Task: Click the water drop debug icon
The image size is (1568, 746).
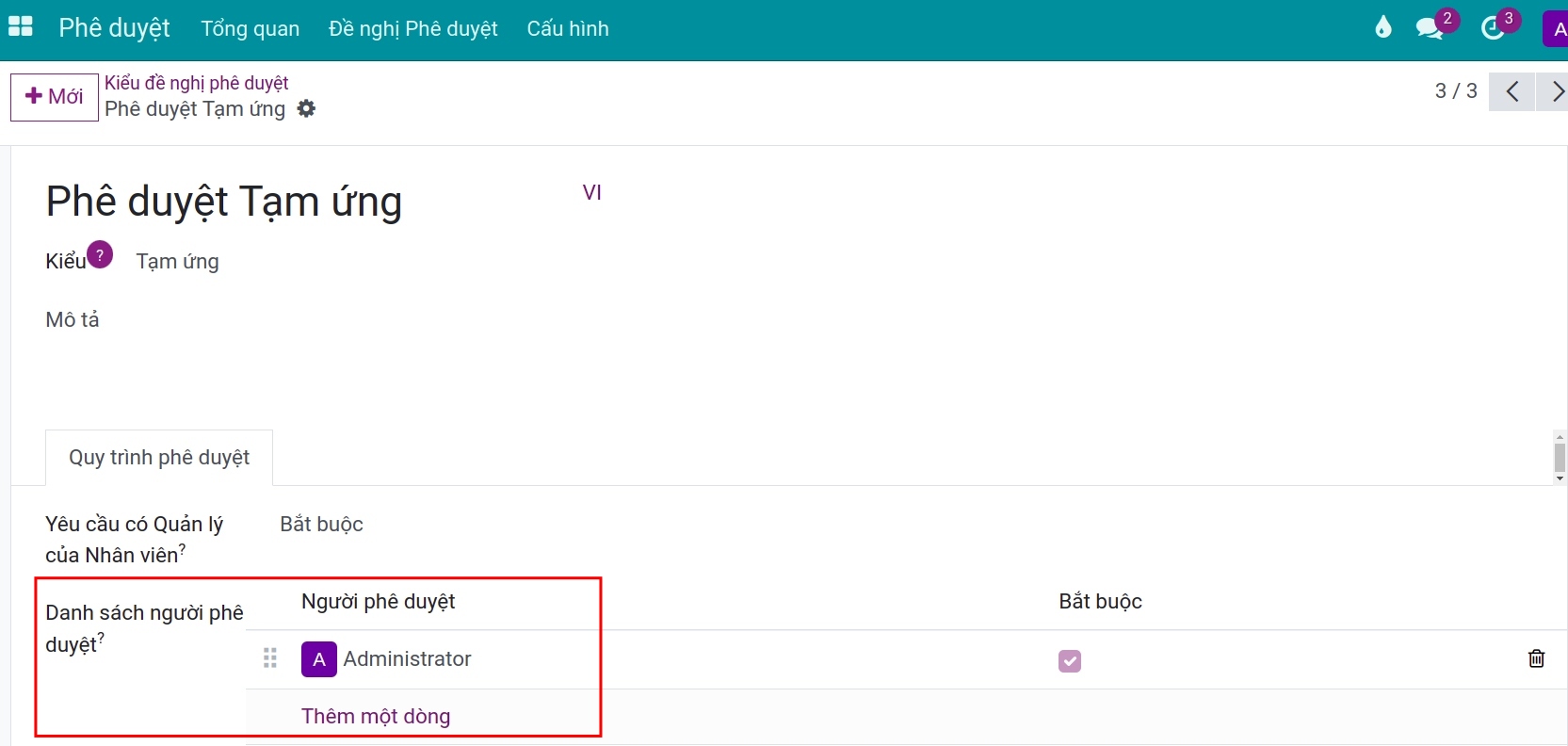Action: 1382,27
